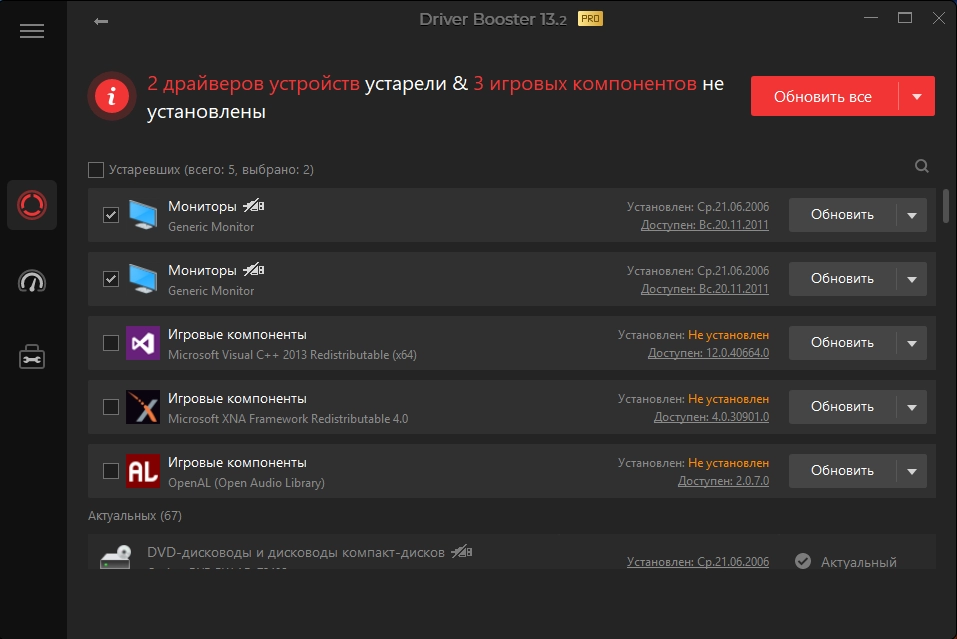Open the toolbox section in sidebar

click(32, 357)
